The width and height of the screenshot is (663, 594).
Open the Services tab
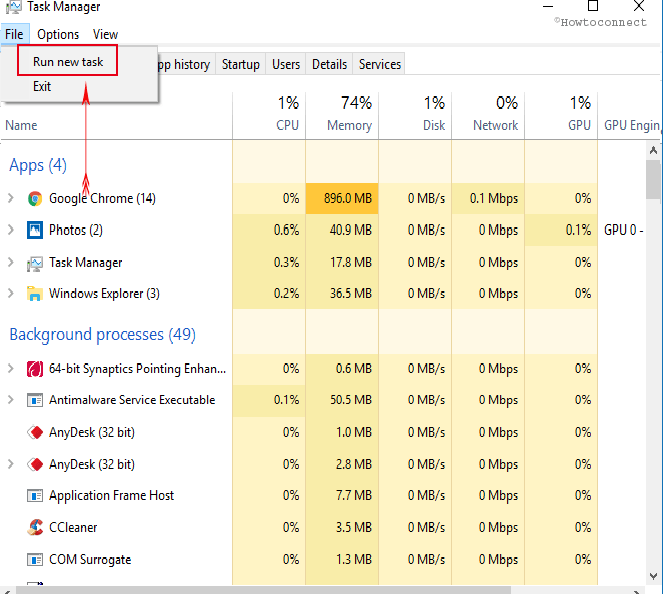coord(380,64)
